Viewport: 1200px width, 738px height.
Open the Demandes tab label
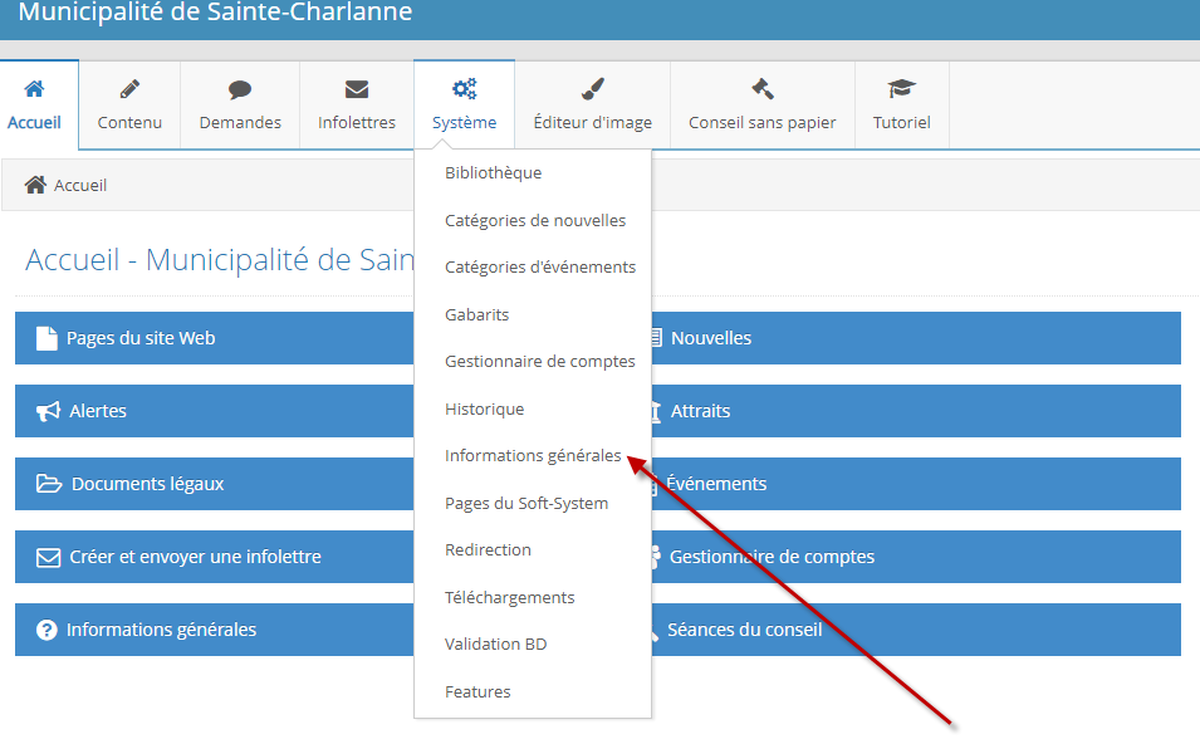(x=240, y=123)
